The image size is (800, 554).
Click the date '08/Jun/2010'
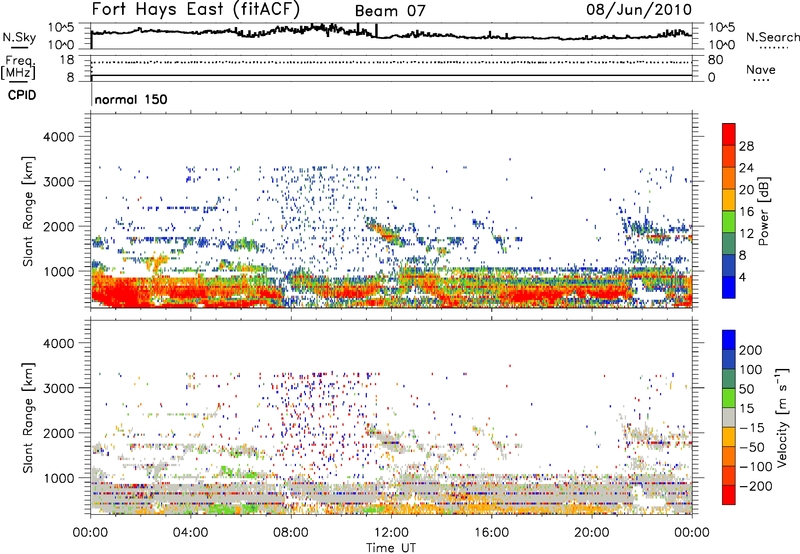639,10
